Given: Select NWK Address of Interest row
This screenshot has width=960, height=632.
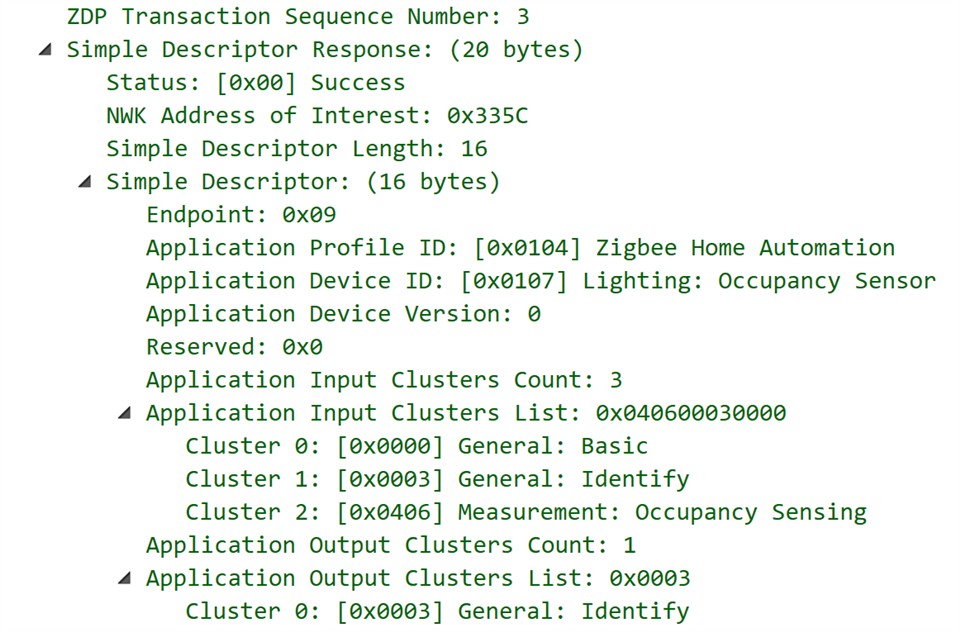Looking at the screenshot, I should coord(317,116).
